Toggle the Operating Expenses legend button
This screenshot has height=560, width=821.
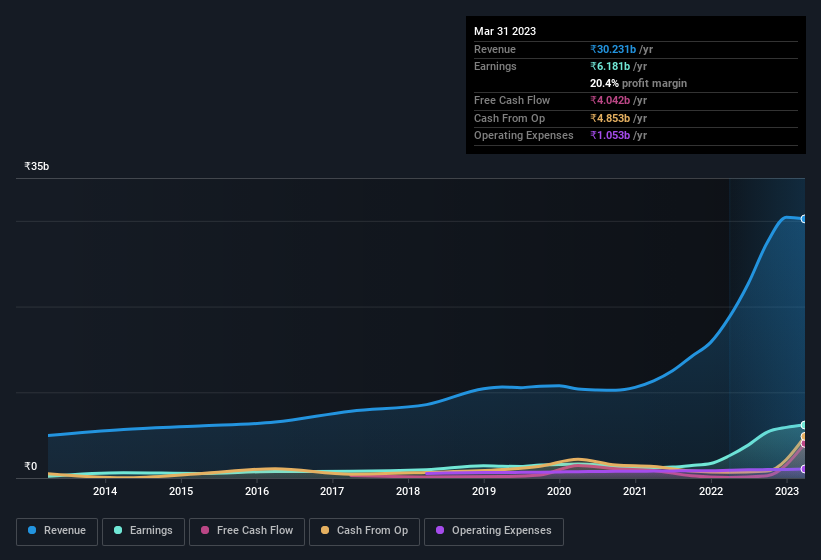494,531
